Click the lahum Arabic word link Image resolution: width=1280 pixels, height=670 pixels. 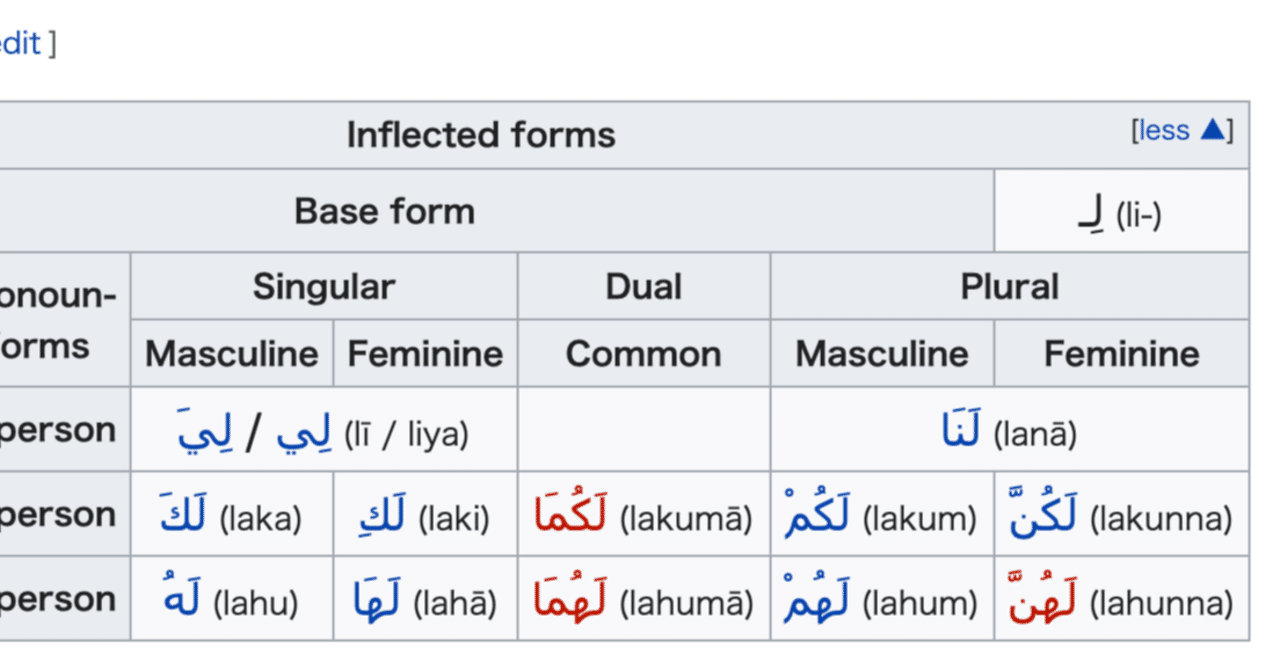[817, 602]
